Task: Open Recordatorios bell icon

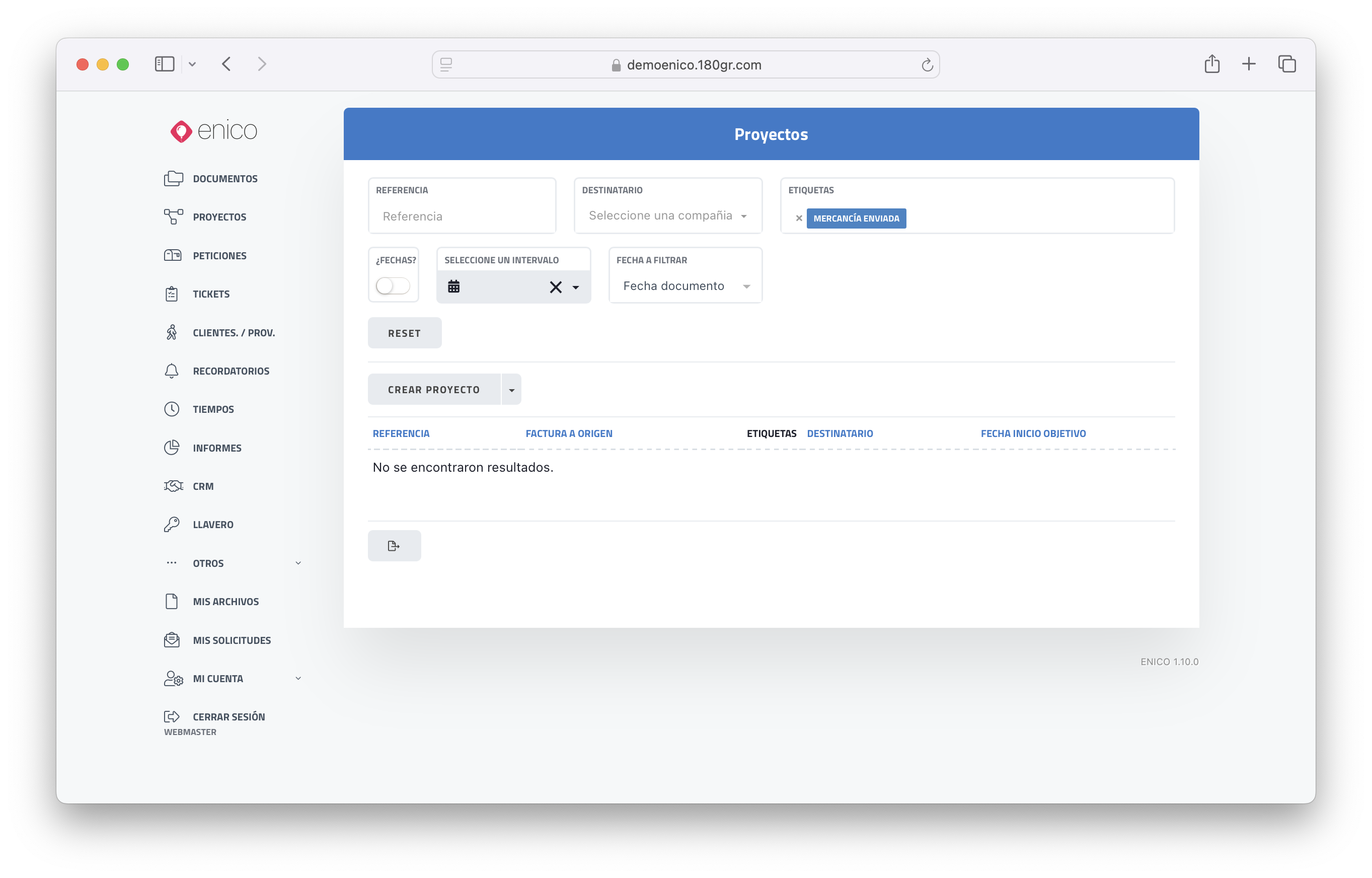Action: click(x=172, y=371)
